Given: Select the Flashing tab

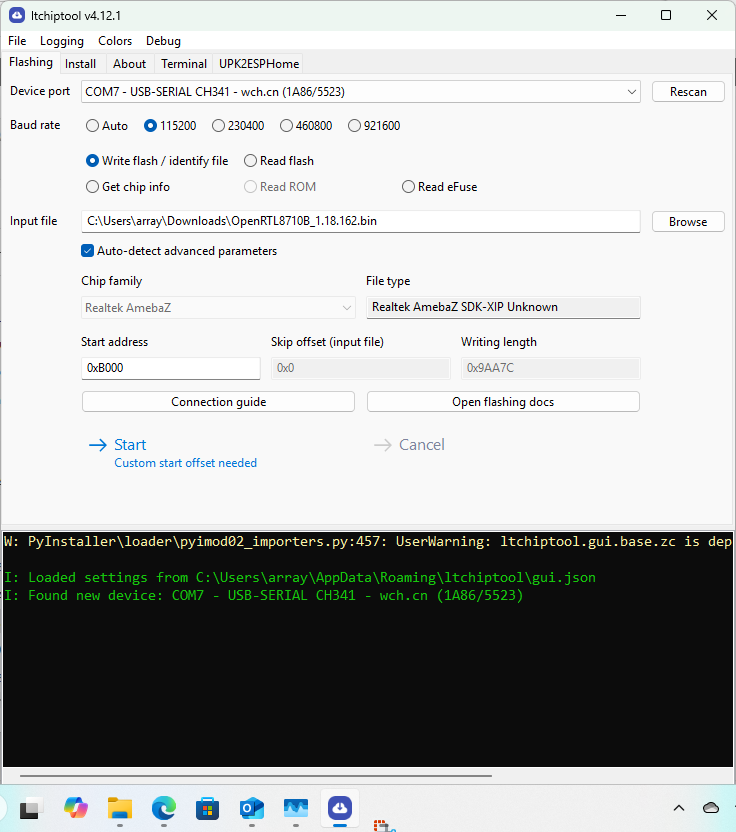Looking at the screenshot, I should pos(31,62).
